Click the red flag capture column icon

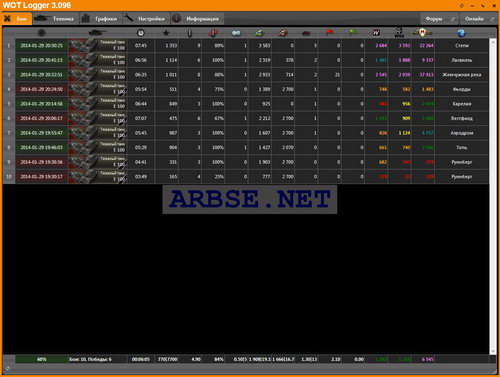tap(329, 32)
